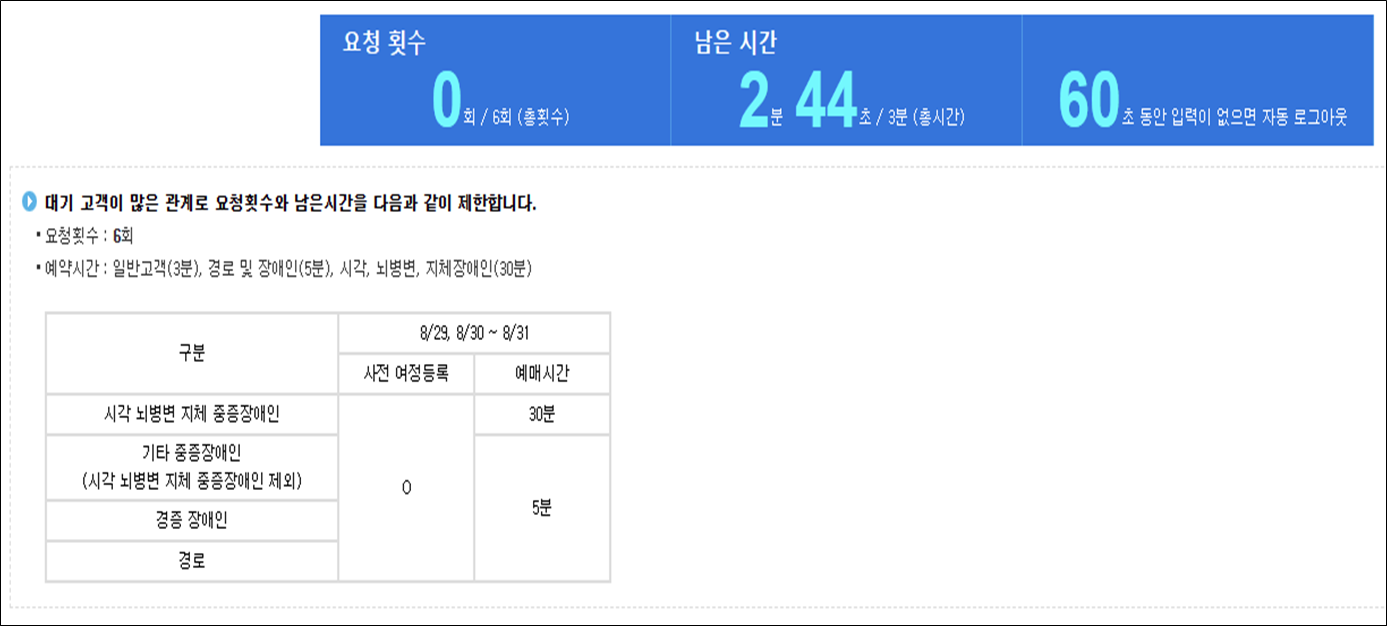Click the large '60' auto-logout seconds value

coord(1089,102)
